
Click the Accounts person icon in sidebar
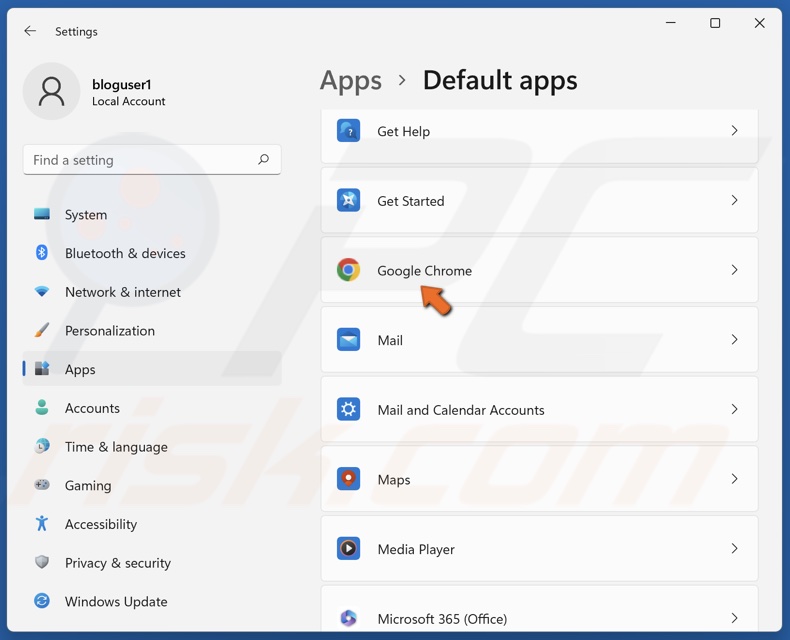click(x=42, y=407)
